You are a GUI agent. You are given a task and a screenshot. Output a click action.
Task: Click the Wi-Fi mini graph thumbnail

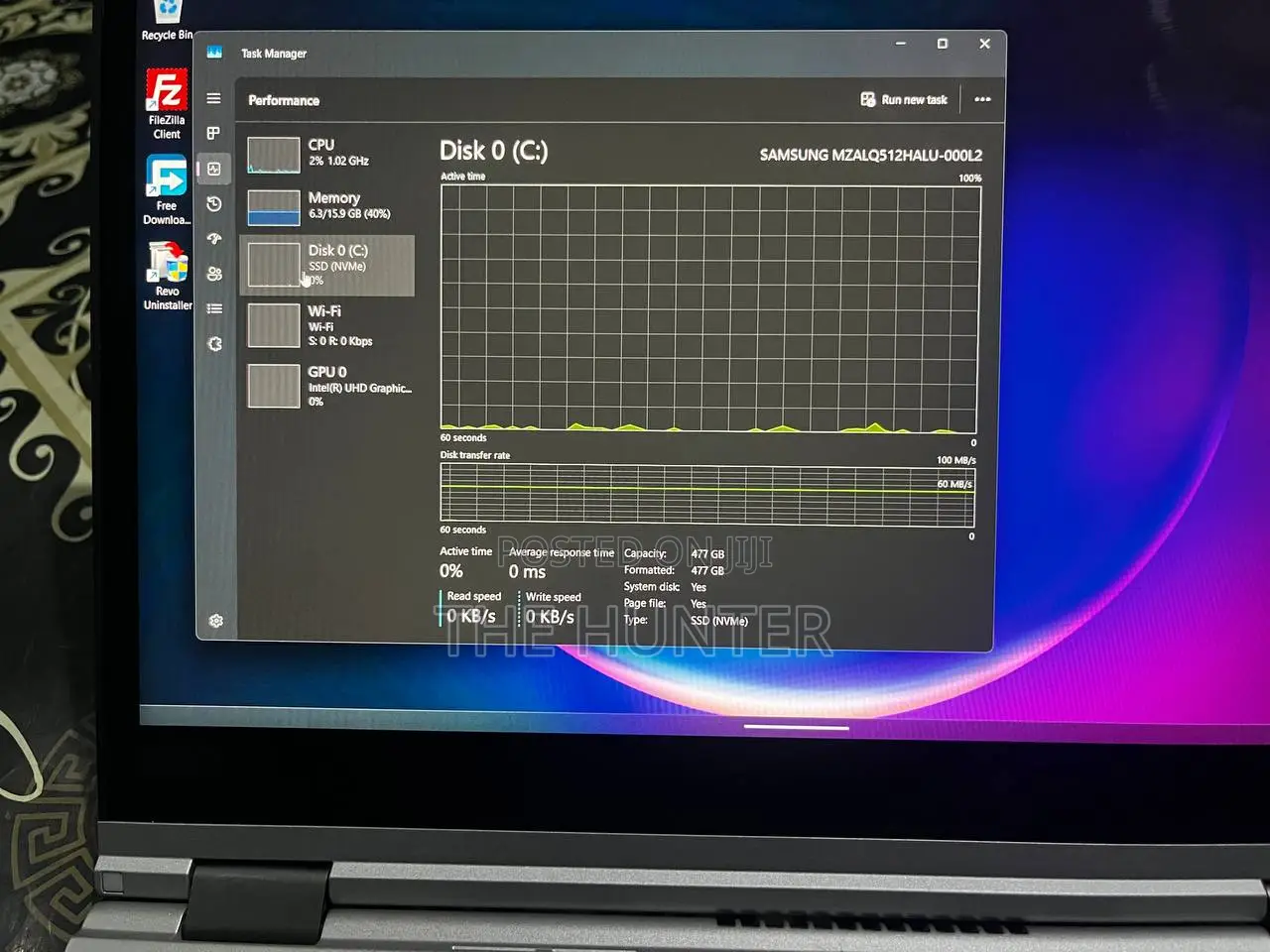coord(274,325)
